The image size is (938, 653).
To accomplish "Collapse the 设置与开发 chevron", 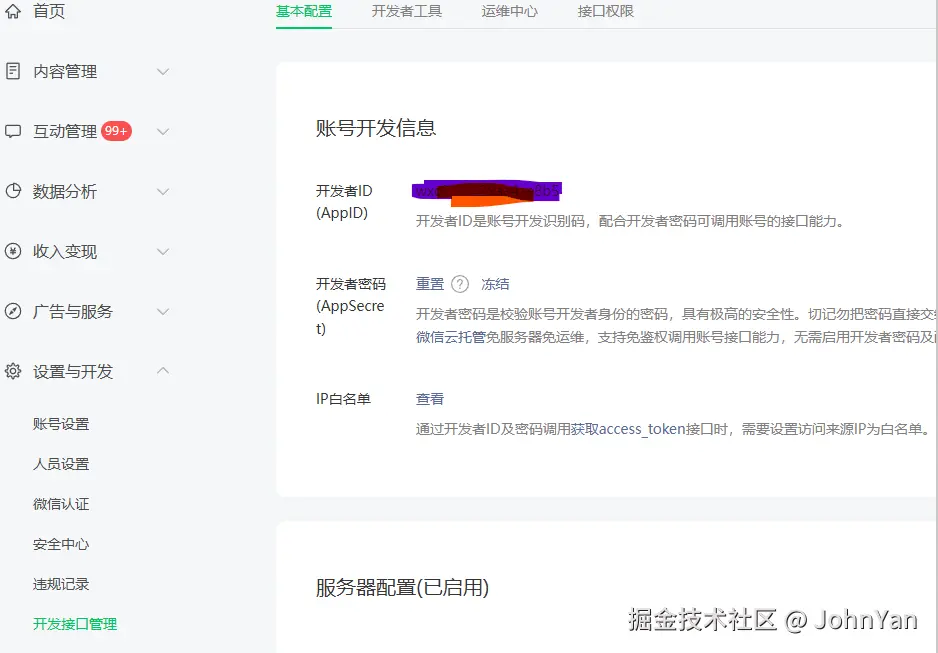I will pyautogui.click(x=163, y=371).
